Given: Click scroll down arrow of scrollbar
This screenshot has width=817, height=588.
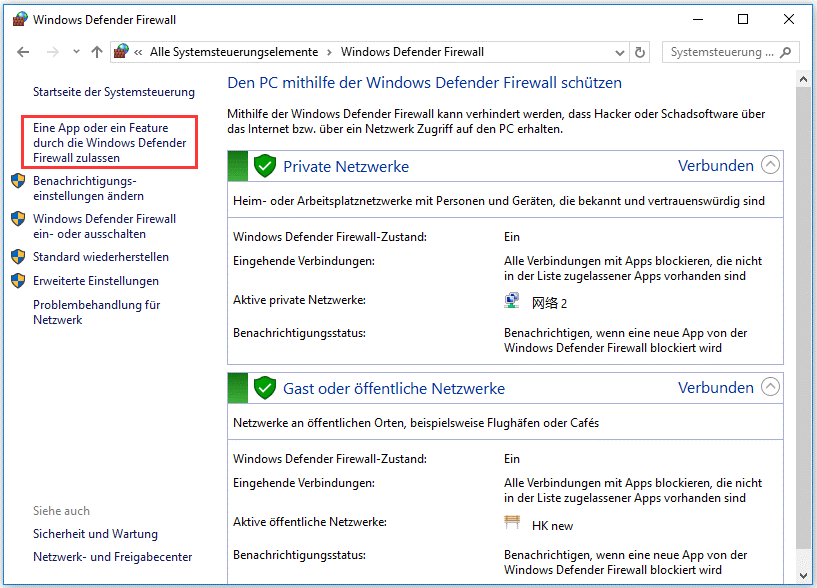Looking at the screenshot, I should (x=803, y=576).
